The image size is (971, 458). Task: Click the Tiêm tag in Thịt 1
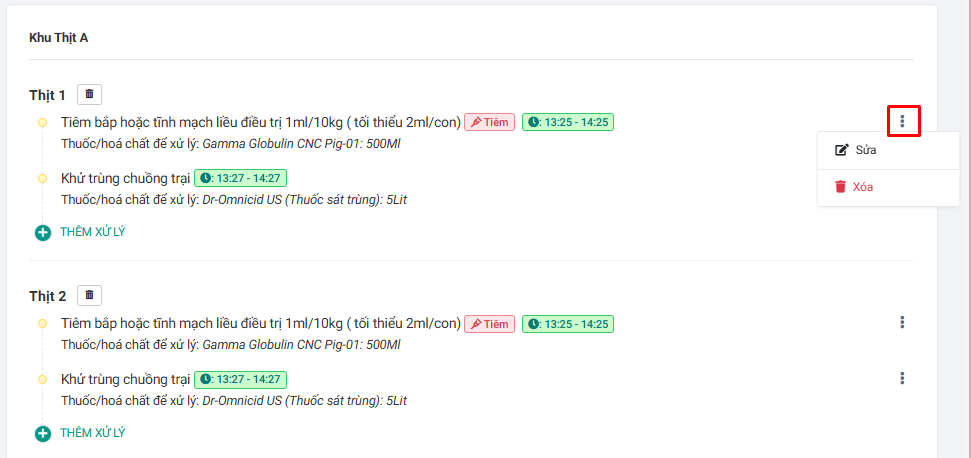click(489, 122)
